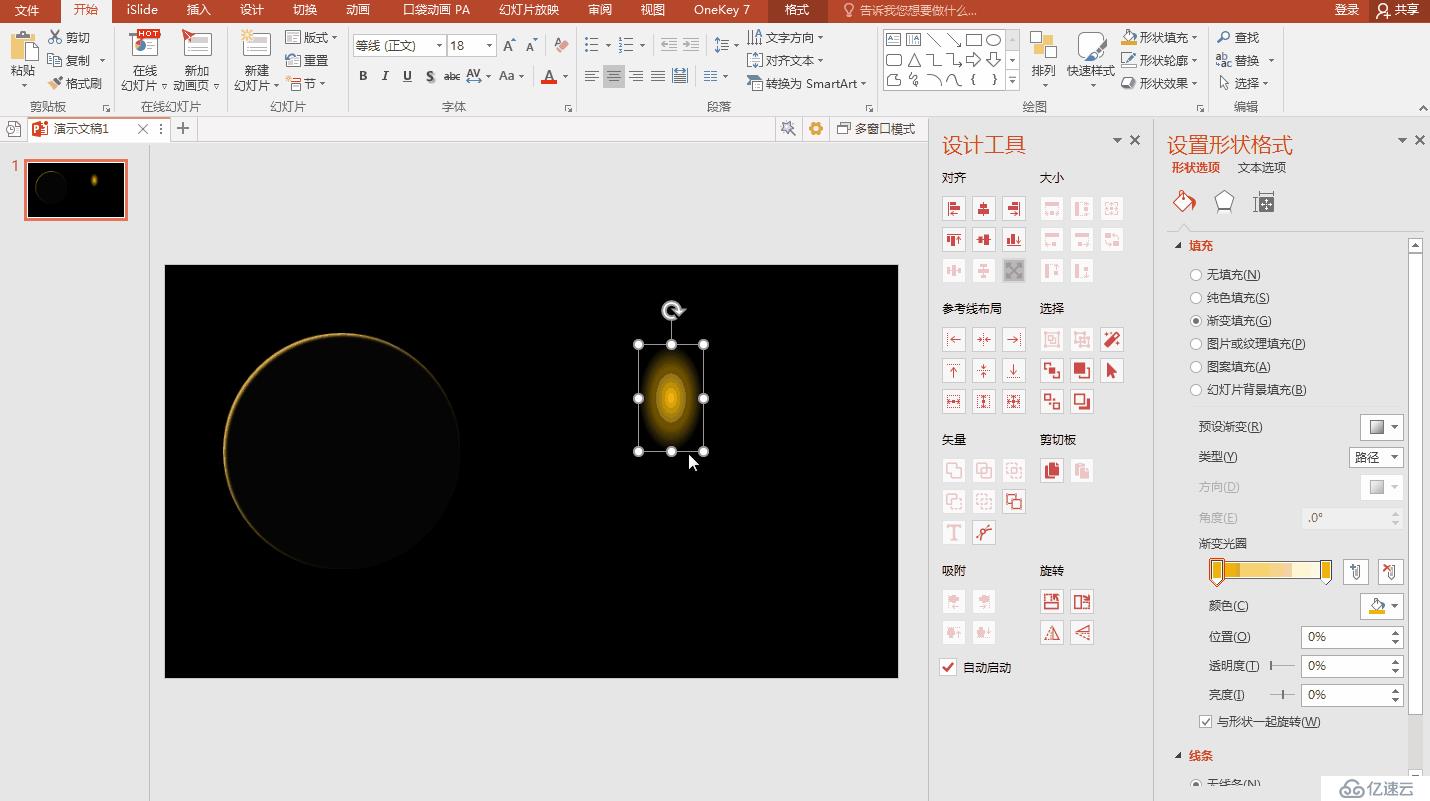Click the arrow pointer selection icon
Image resolution: width=1430 pixels, height=801 pixels.
(1112, 371)
